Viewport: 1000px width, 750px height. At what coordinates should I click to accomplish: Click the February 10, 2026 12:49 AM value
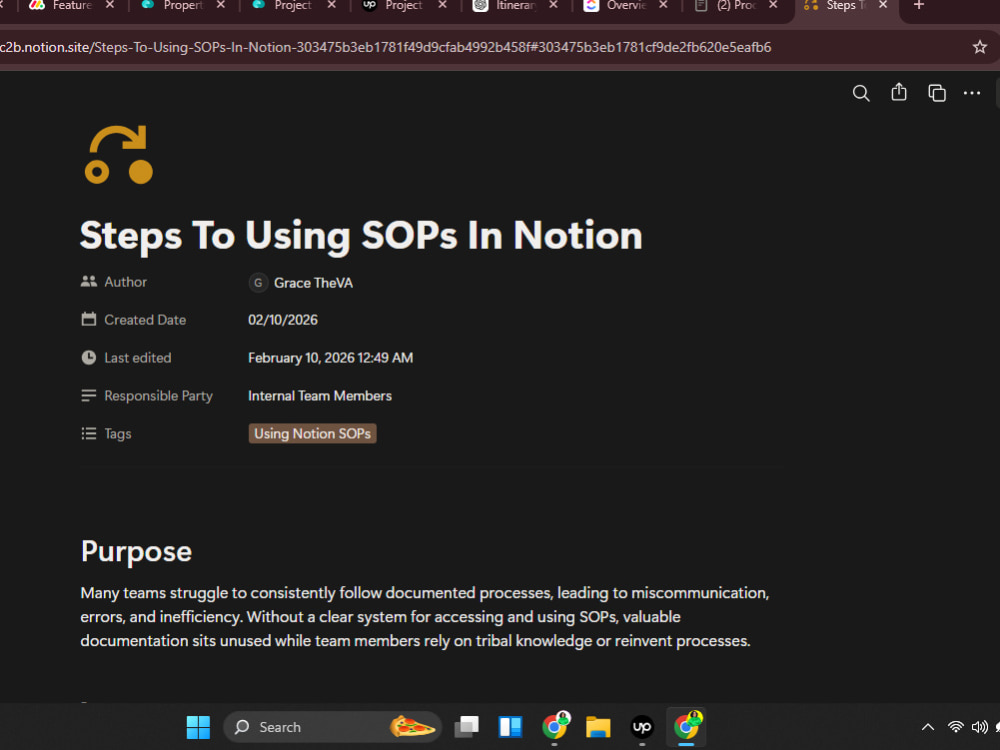tap(330, 358)
